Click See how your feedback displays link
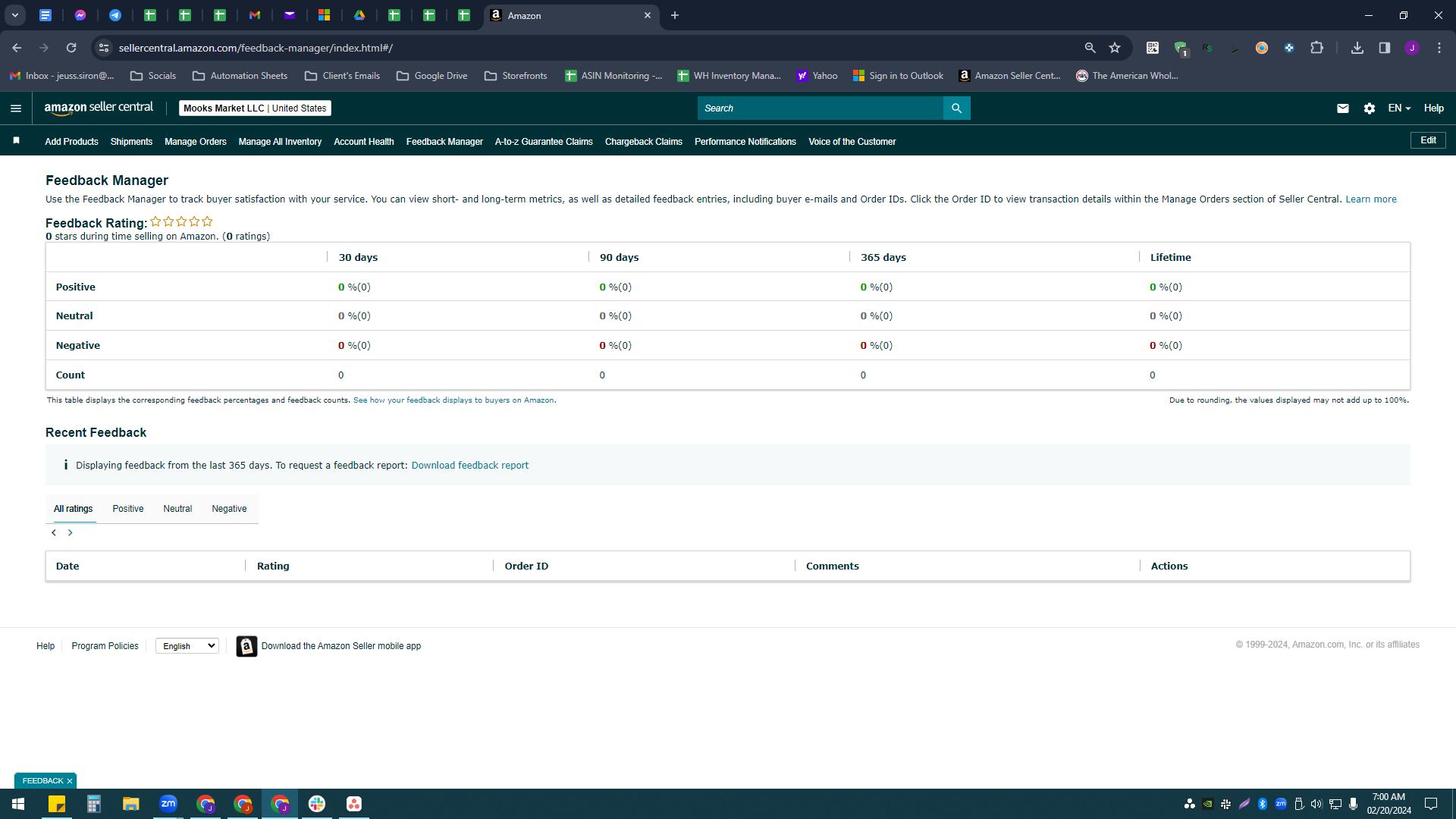Image resolution: width=1456 pixels, height=819 pixels. click(453, 400)
